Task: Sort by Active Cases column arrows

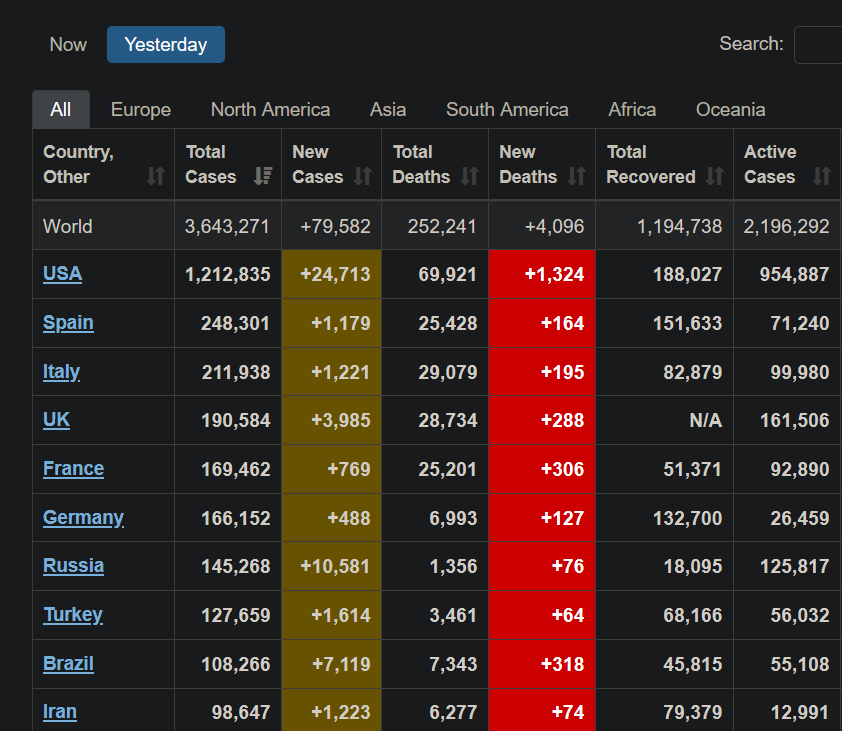Action: click(822, 176)
